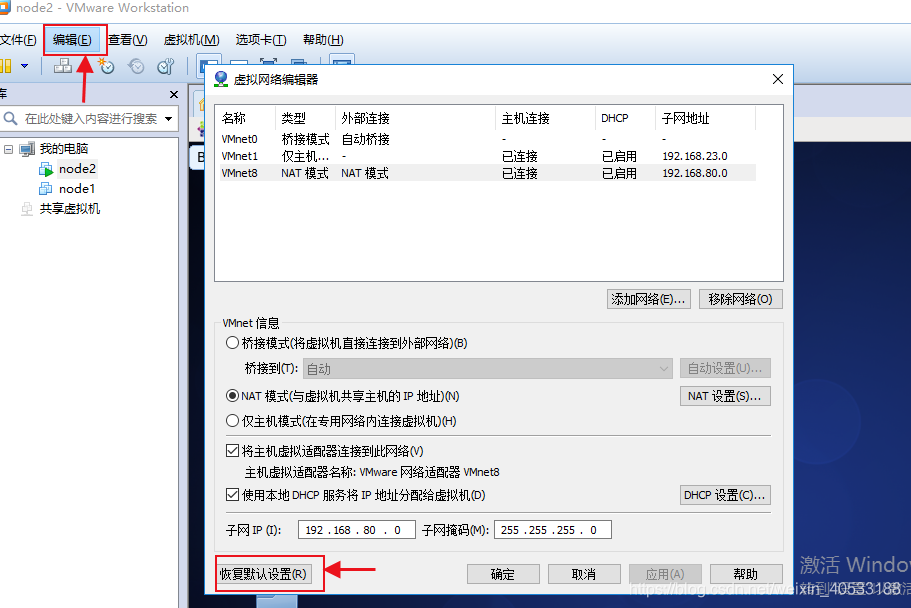The height and width of the screenshot is (608, 911).
Task: Click the 子网掩码 input field
Action: coord(553,530)
